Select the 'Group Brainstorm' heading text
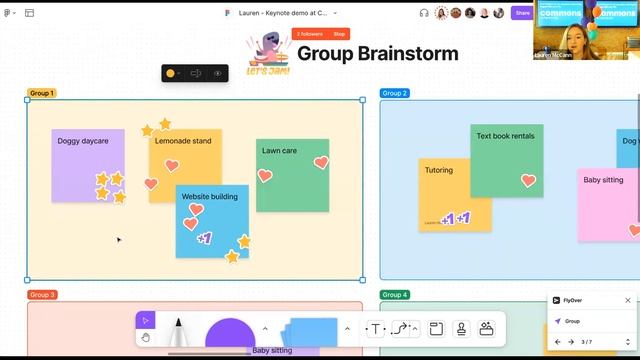Screen dimensions: 640x360 coord(378,53)
